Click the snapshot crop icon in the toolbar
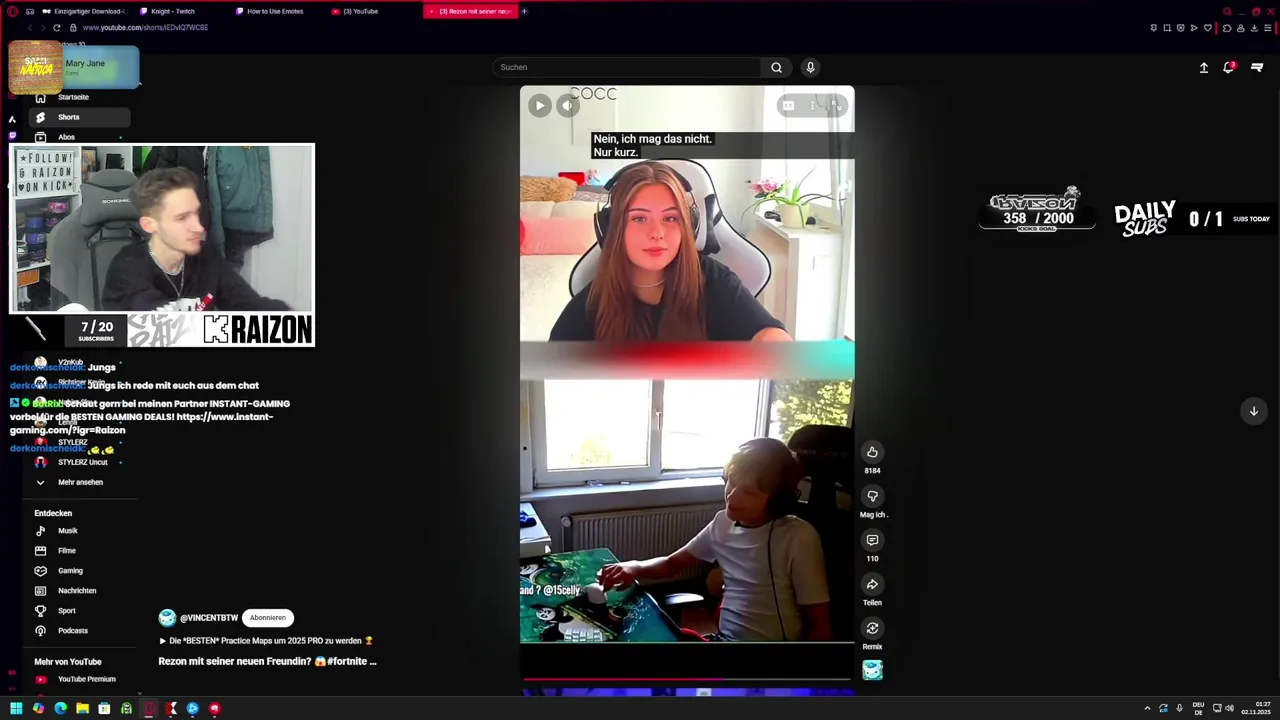The width and height of the screenshot is (1280, 720). click(x=1167, y=28)
